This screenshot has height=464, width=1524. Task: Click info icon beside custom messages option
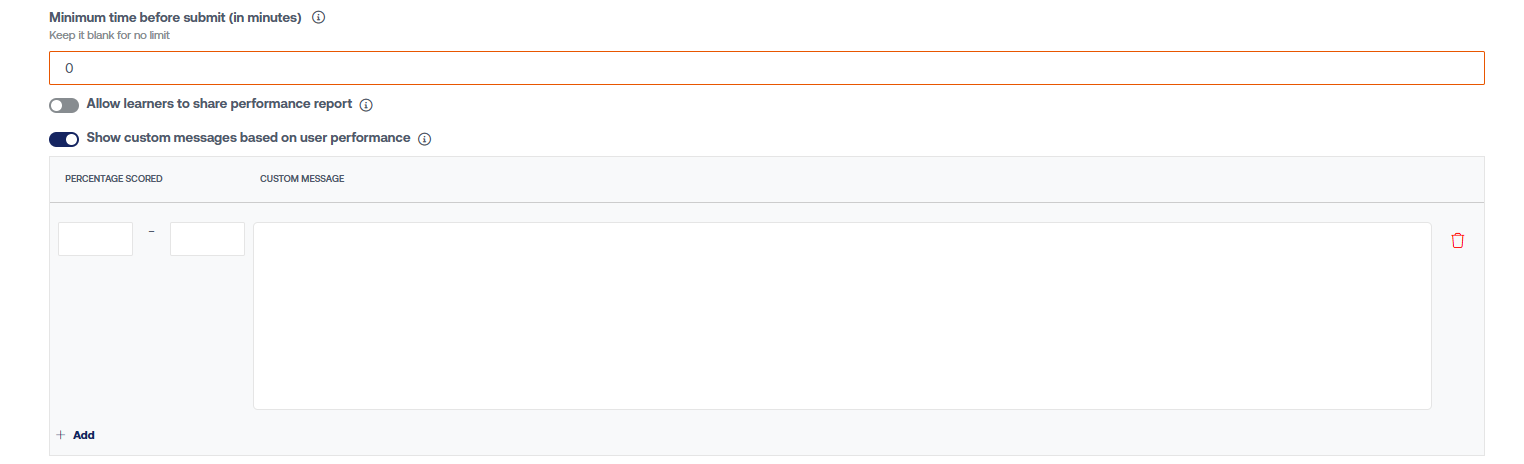pos(424,139)
